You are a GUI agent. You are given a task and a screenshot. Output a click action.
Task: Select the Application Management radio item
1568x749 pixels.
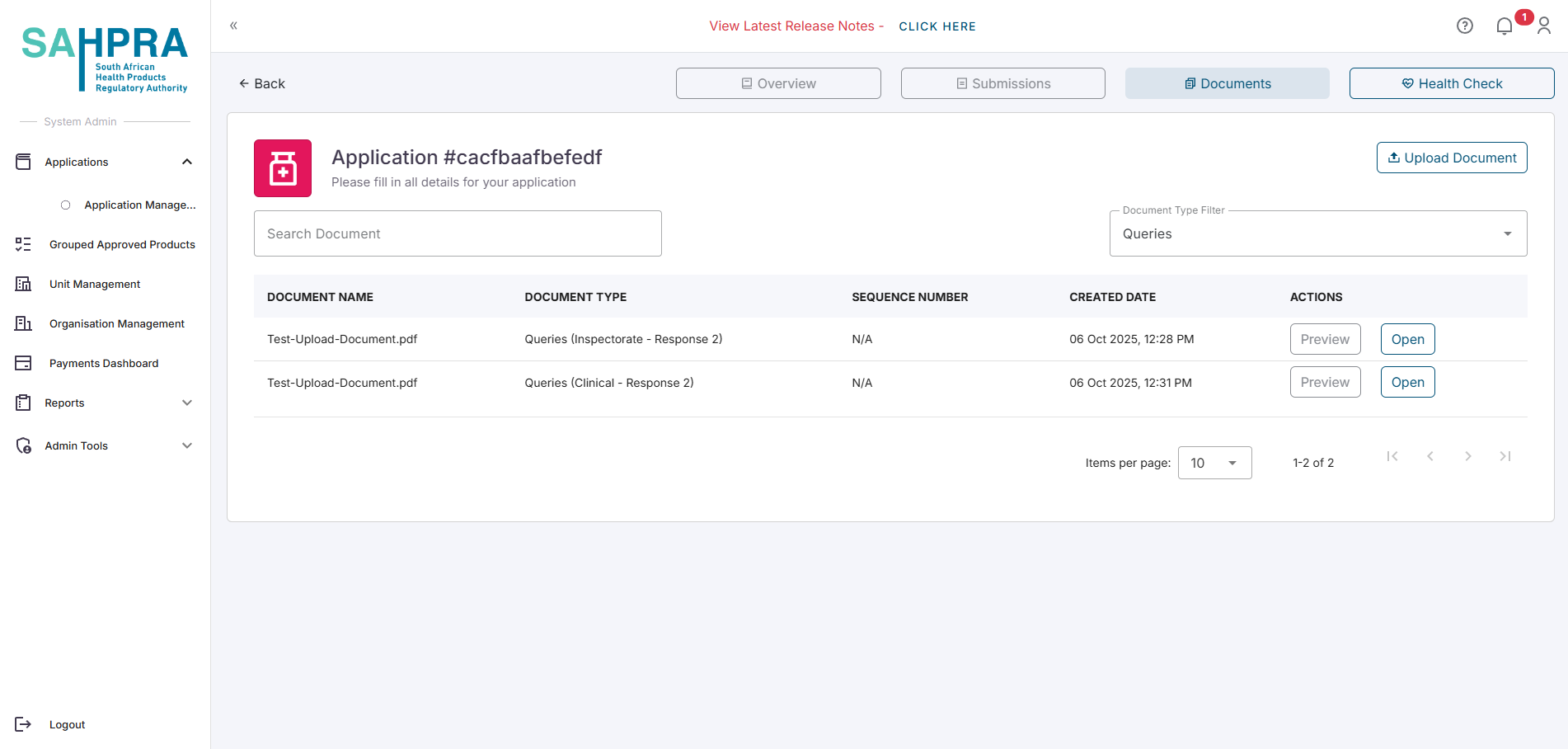(66, 205)
